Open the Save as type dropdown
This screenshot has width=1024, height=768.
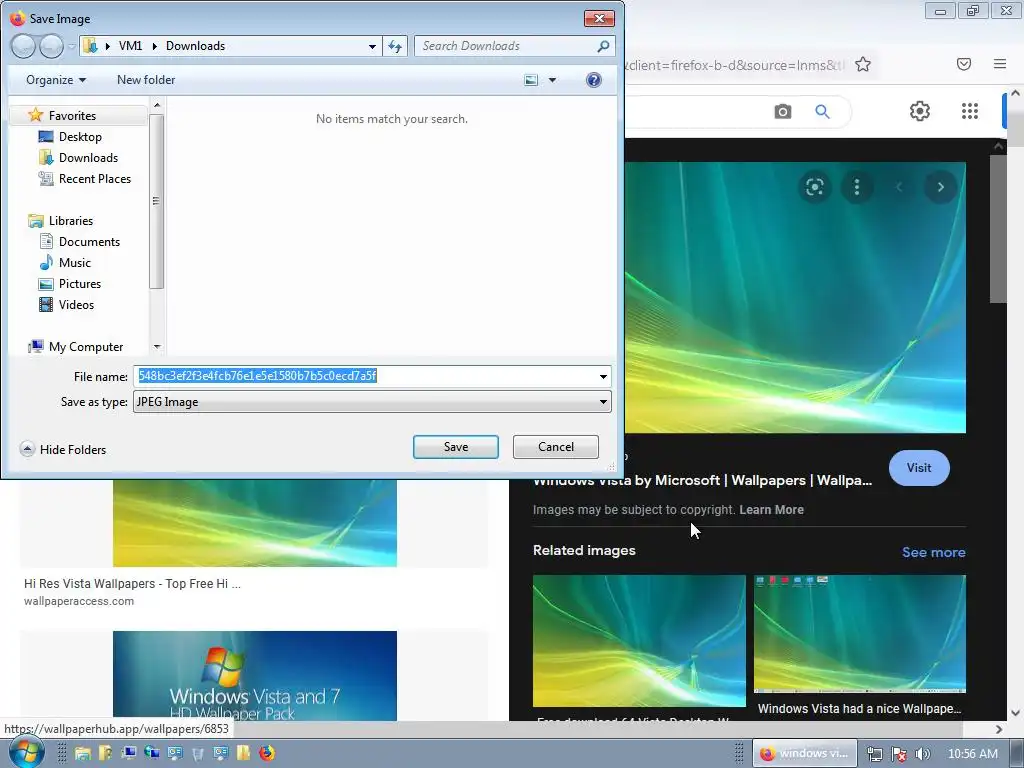(x=372, y=402)
